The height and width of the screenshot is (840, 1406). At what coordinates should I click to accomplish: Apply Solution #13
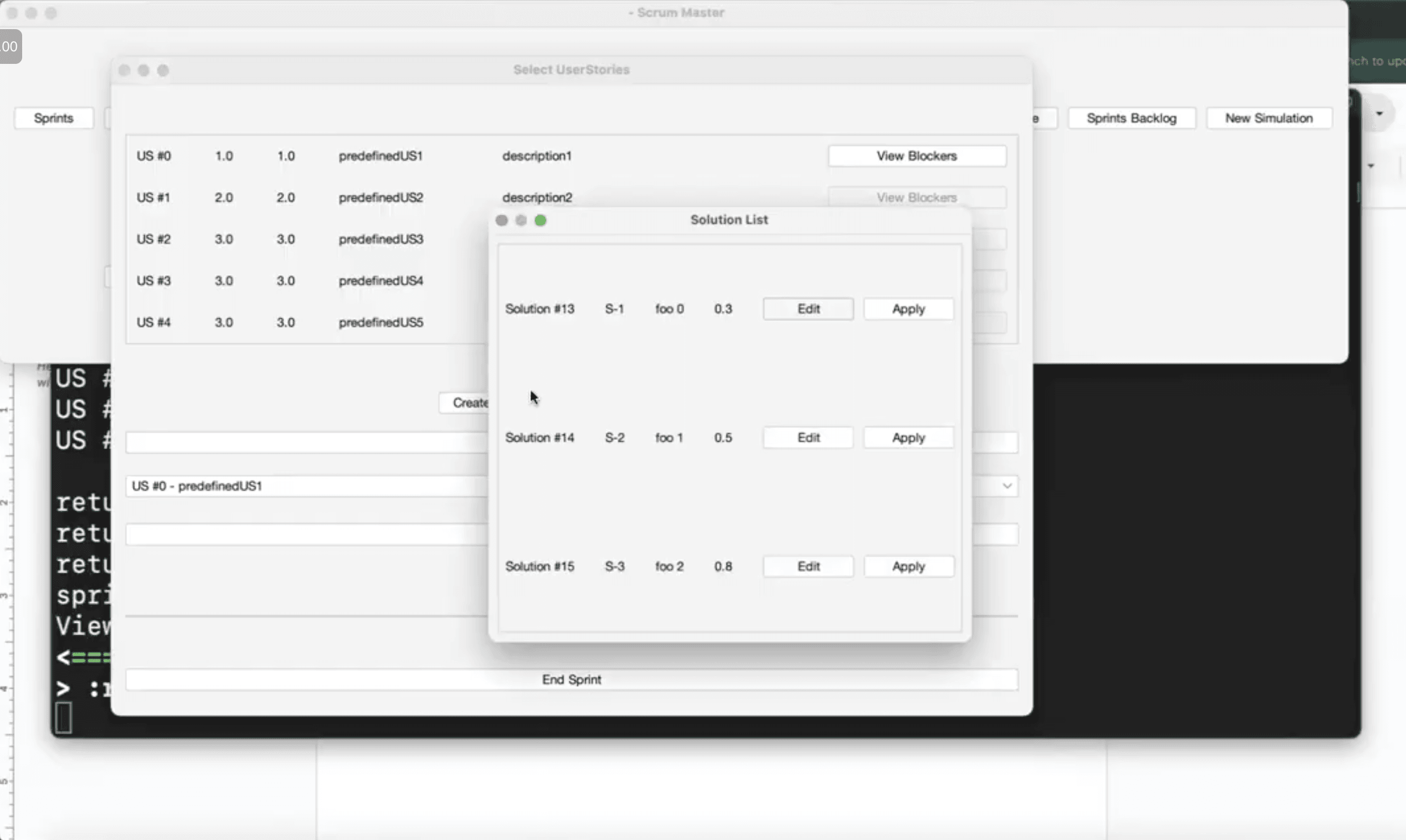point(908,308)
